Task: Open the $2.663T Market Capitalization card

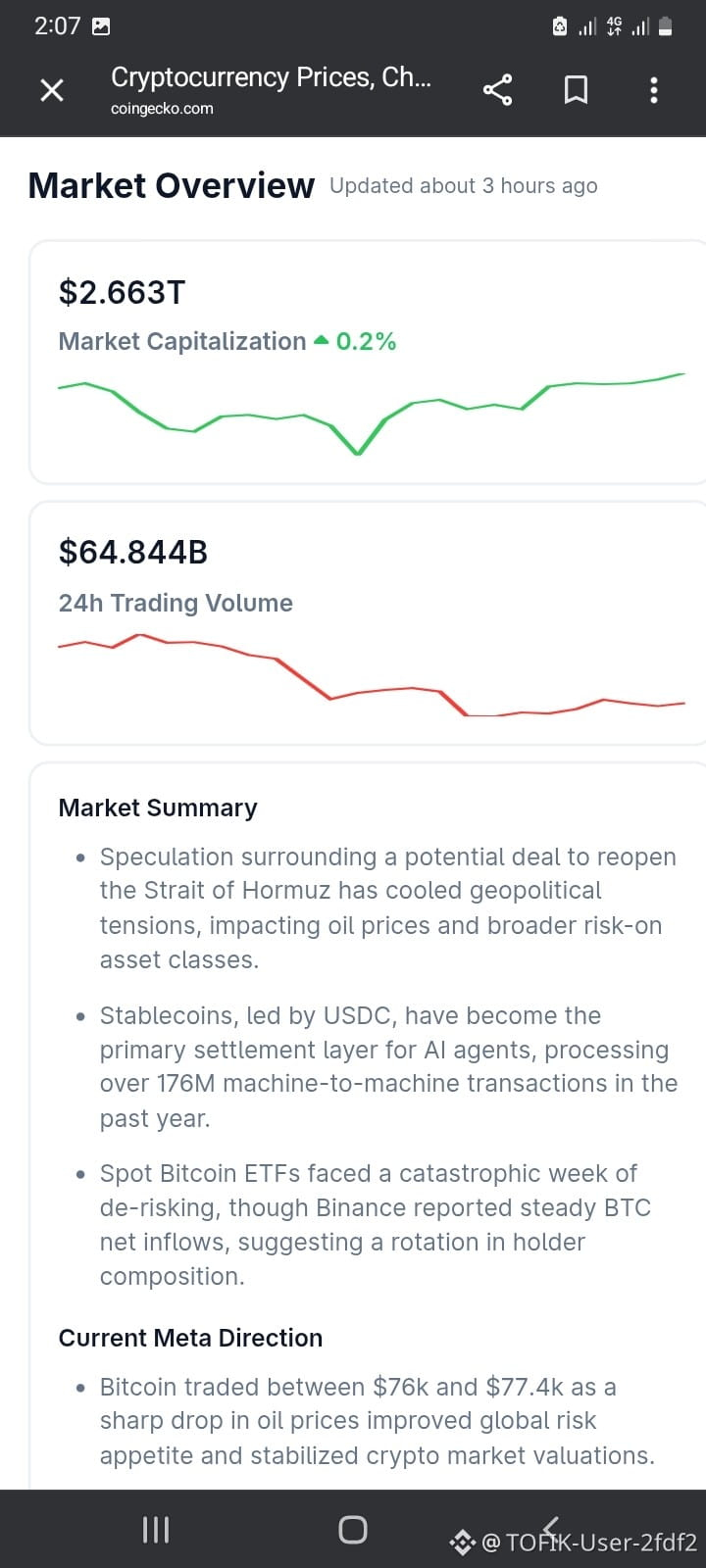Action: click(368, 363)
